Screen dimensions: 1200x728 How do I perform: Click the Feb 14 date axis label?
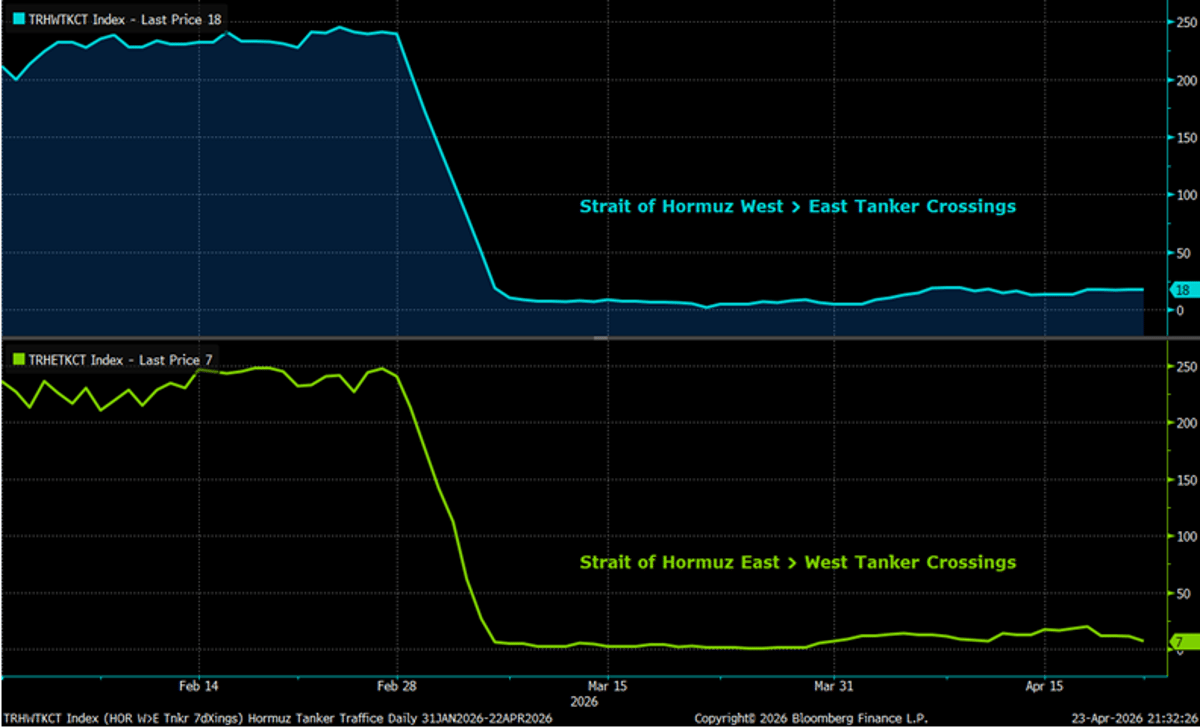click(x=198, y=687)
